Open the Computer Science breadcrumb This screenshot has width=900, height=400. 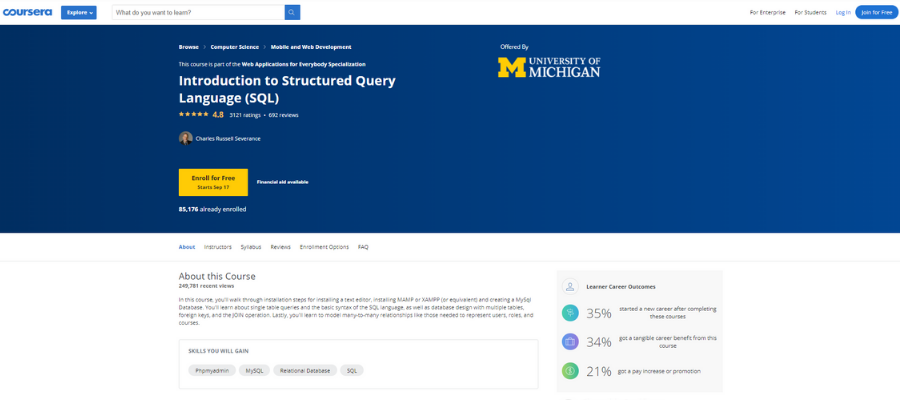(x=235, y=47)
